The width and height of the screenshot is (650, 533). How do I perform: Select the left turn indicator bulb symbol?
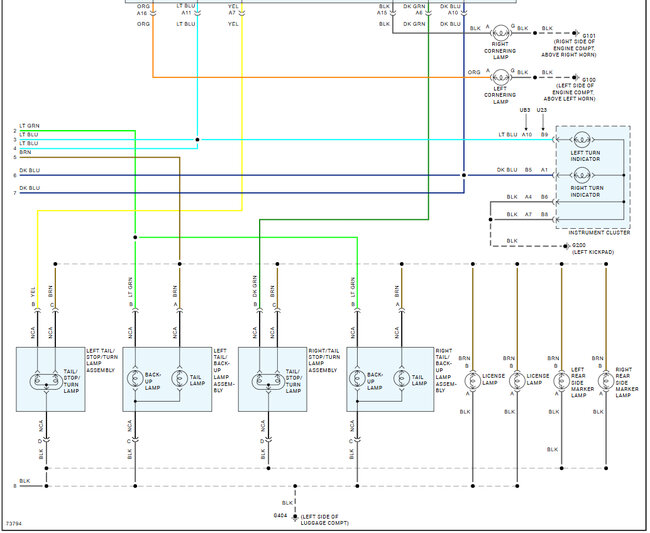click(582, 140)
